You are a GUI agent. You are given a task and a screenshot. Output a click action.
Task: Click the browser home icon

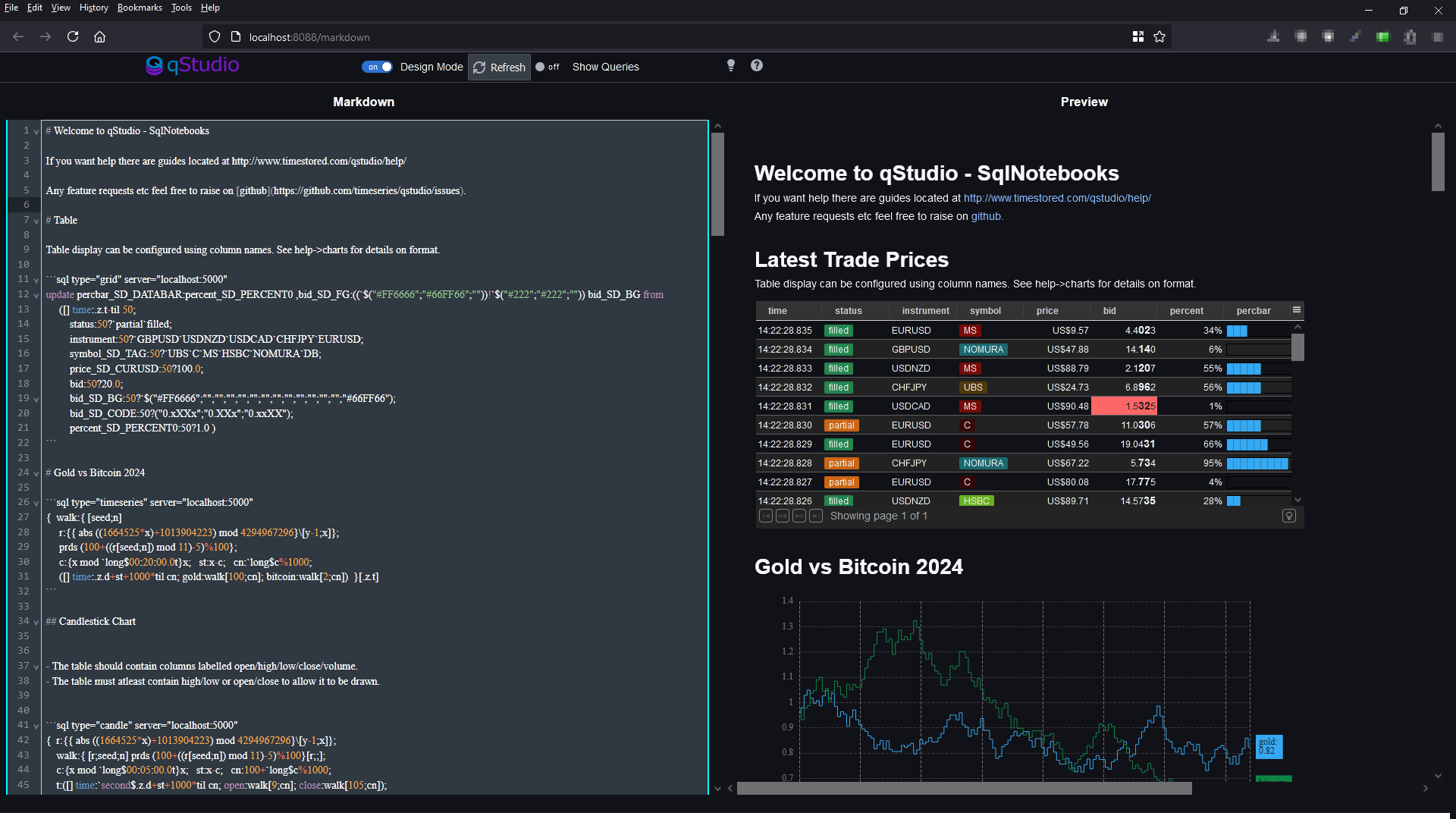[99, 36]
